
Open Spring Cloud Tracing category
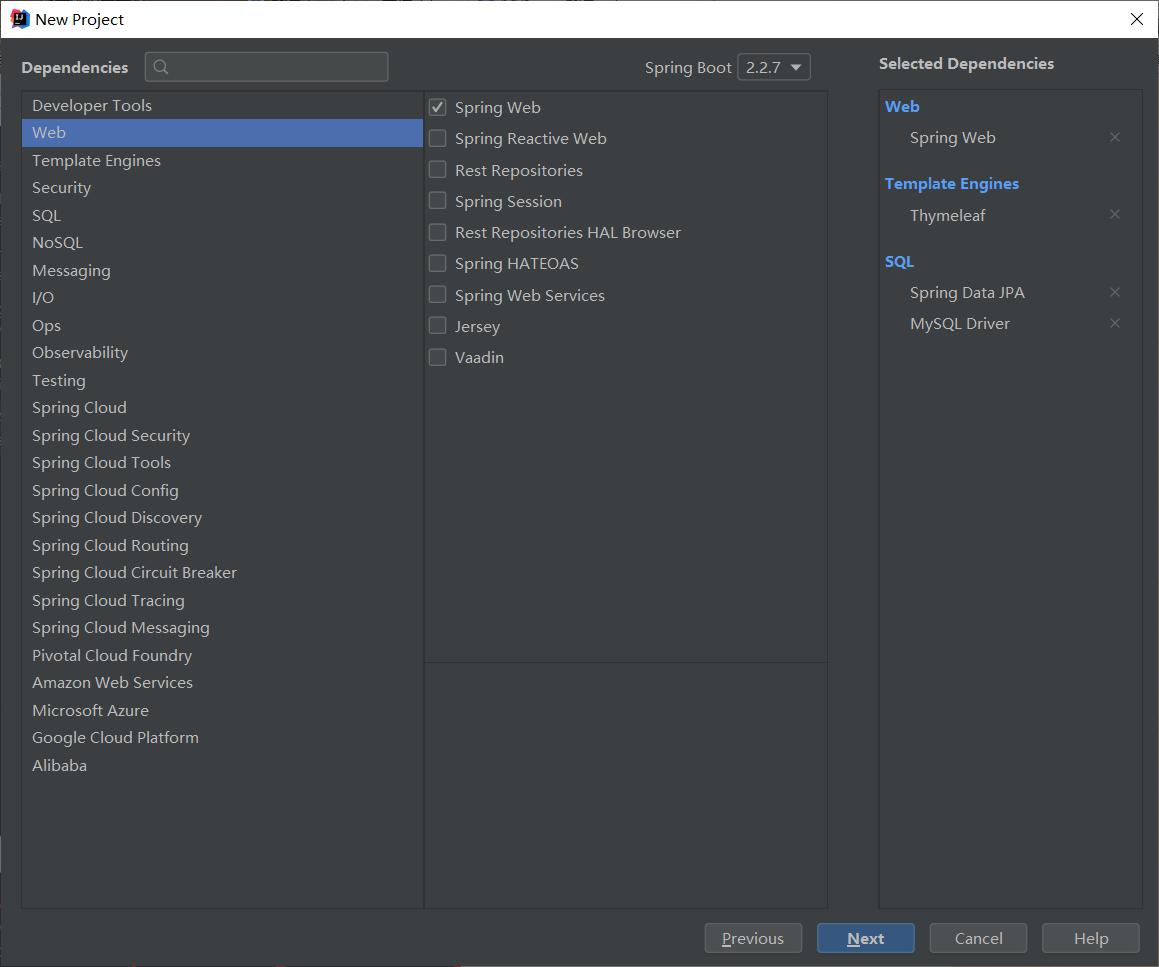click(222, 600)
